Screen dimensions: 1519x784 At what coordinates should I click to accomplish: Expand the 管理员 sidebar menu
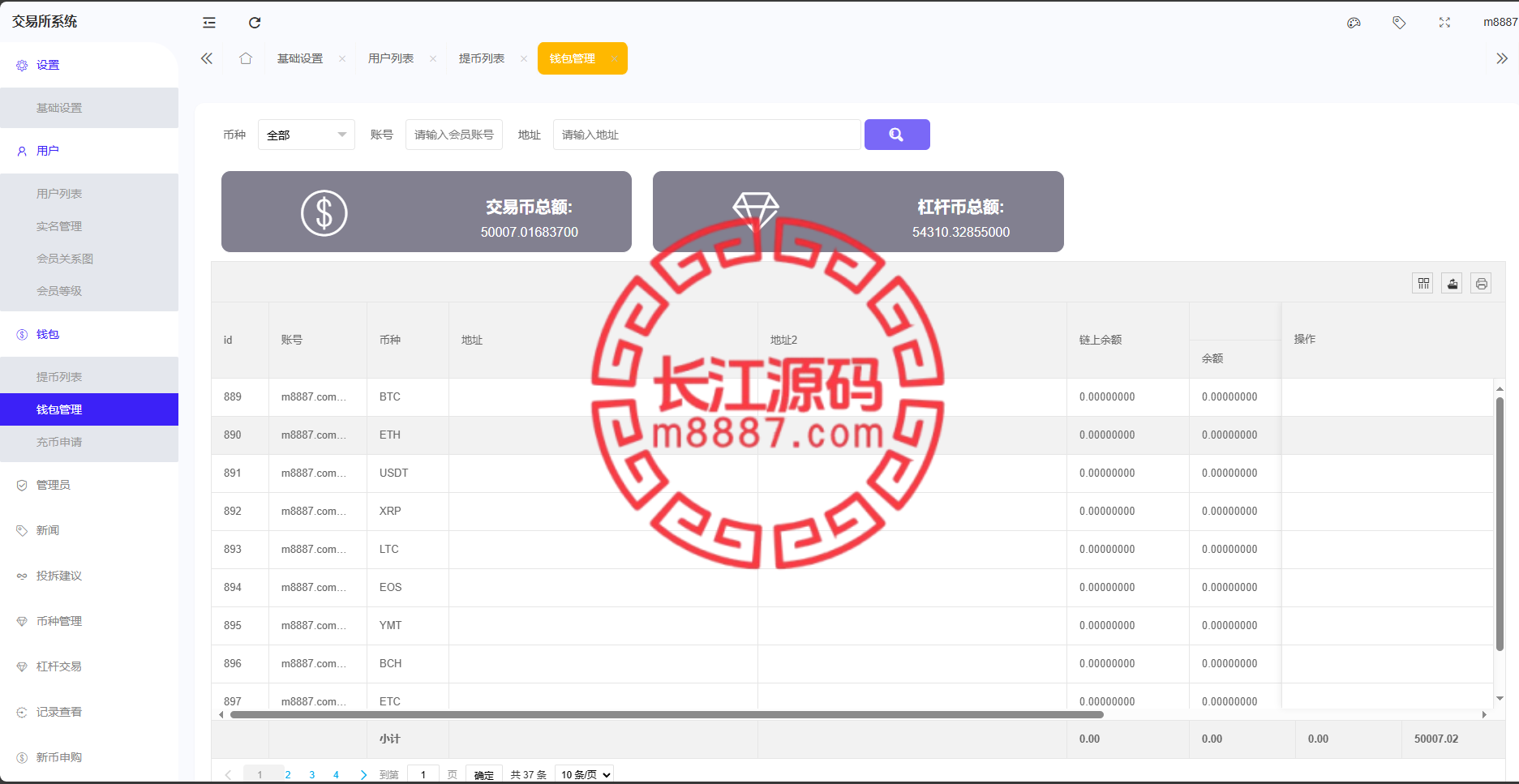[89, 485]
